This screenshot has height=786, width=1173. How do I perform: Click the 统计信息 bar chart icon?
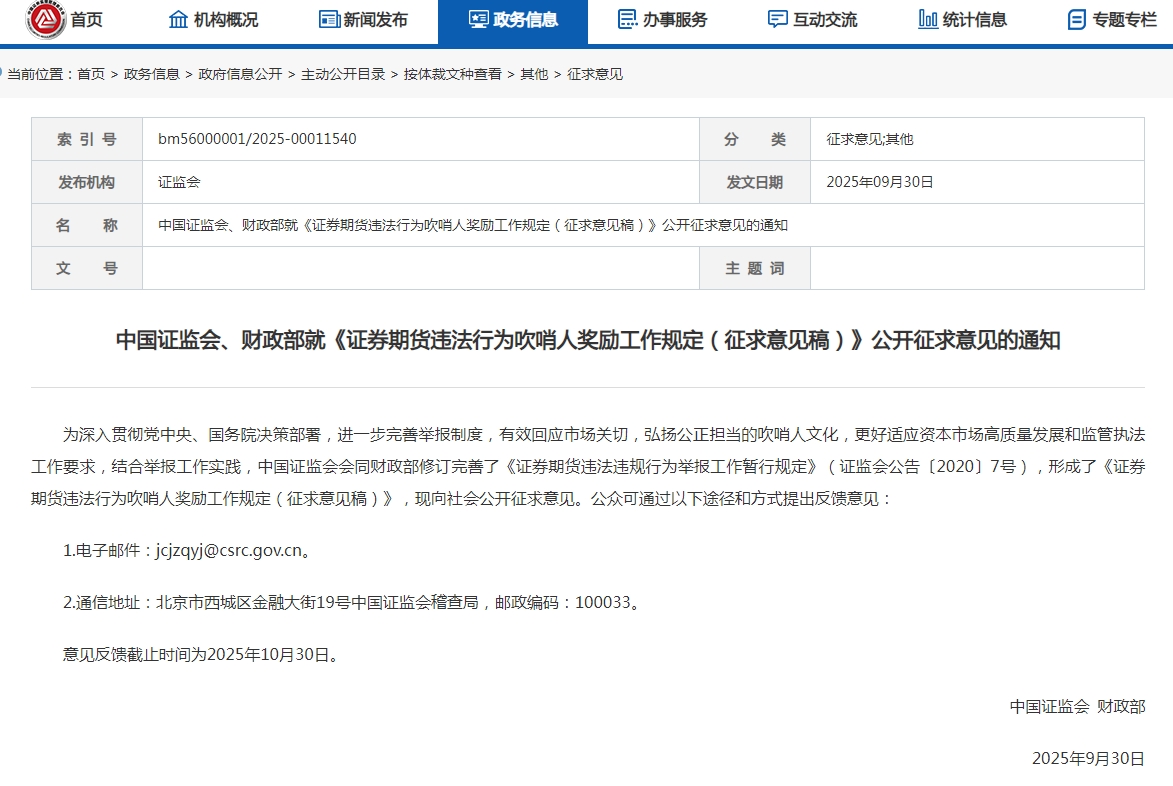[926, 17]
